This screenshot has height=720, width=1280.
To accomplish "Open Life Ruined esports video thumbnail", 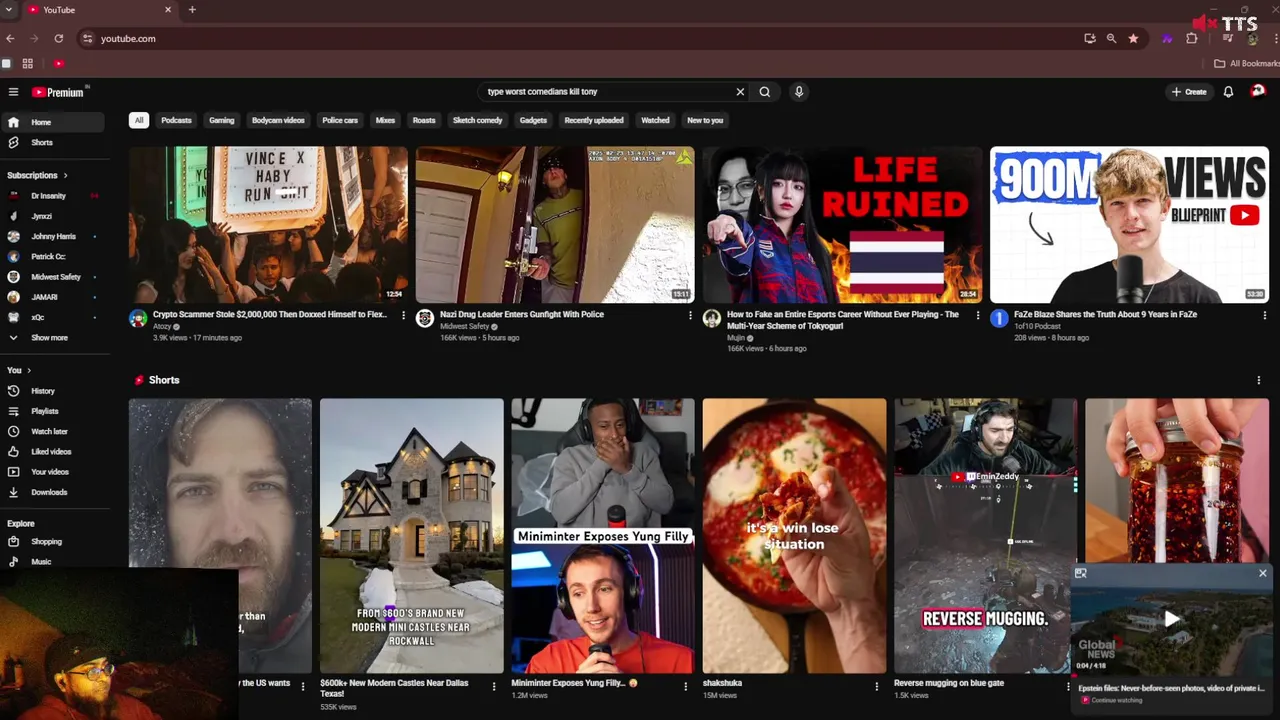I will coord(842,225).
